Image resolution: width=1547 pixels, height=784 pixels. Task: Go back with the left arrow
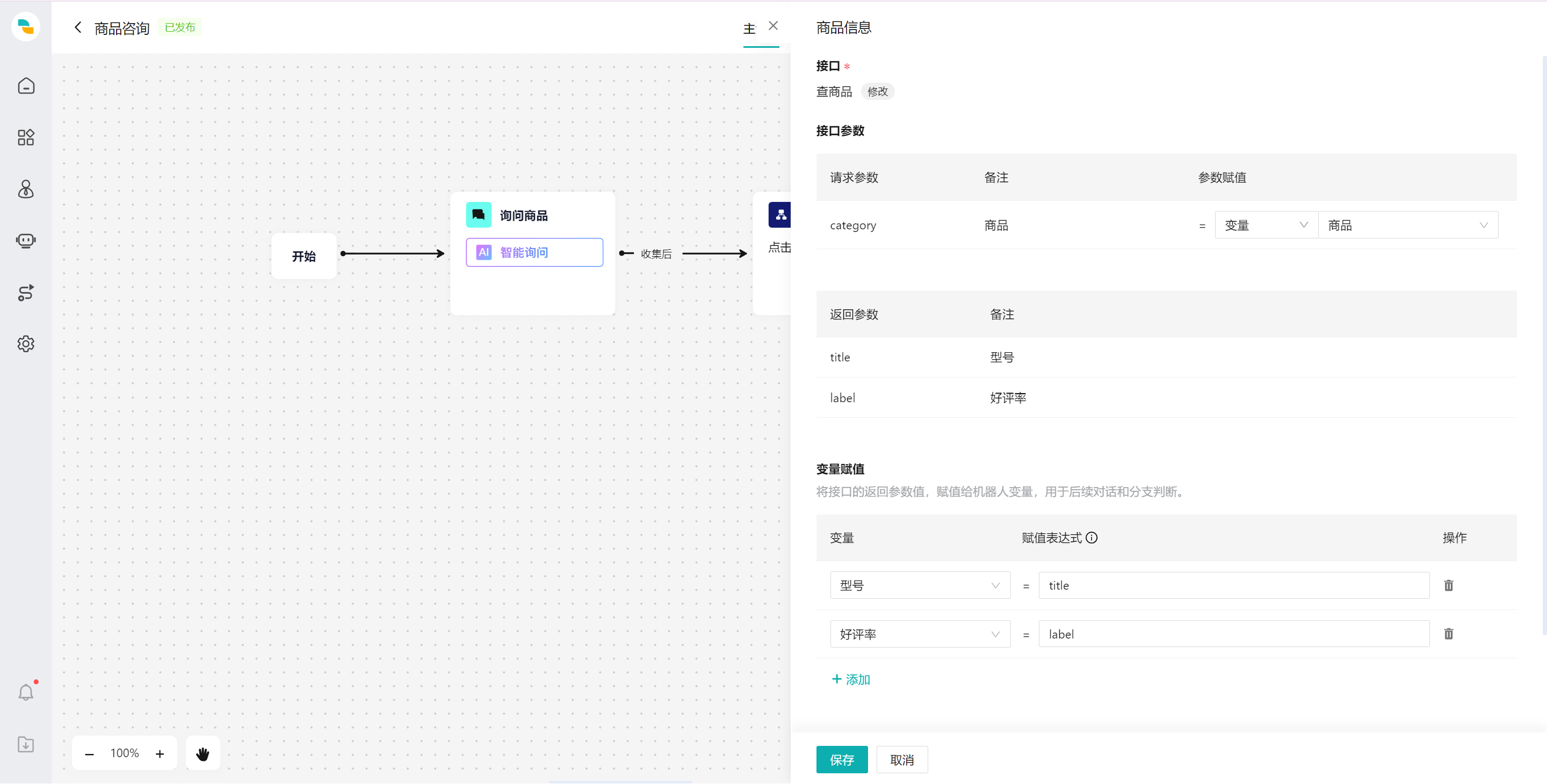point(77,27)
